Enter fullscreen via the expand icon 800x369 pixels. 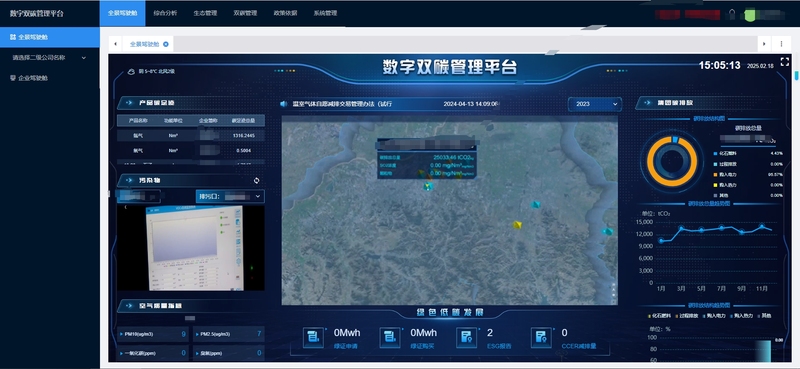click(x=785, y=62)
